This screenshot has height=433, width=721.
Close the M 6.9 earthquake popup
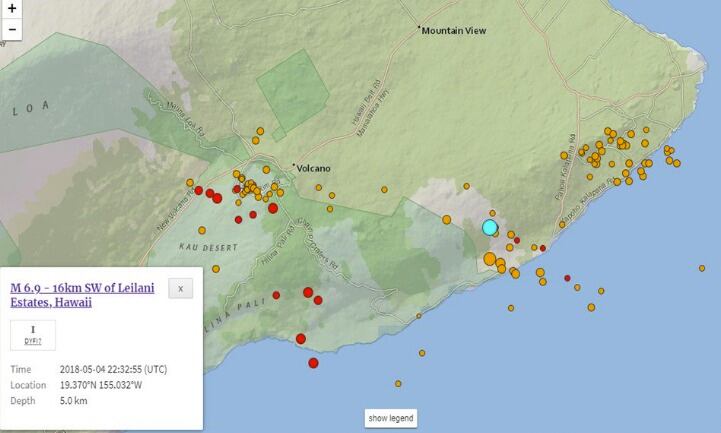[x=181, y=288]
